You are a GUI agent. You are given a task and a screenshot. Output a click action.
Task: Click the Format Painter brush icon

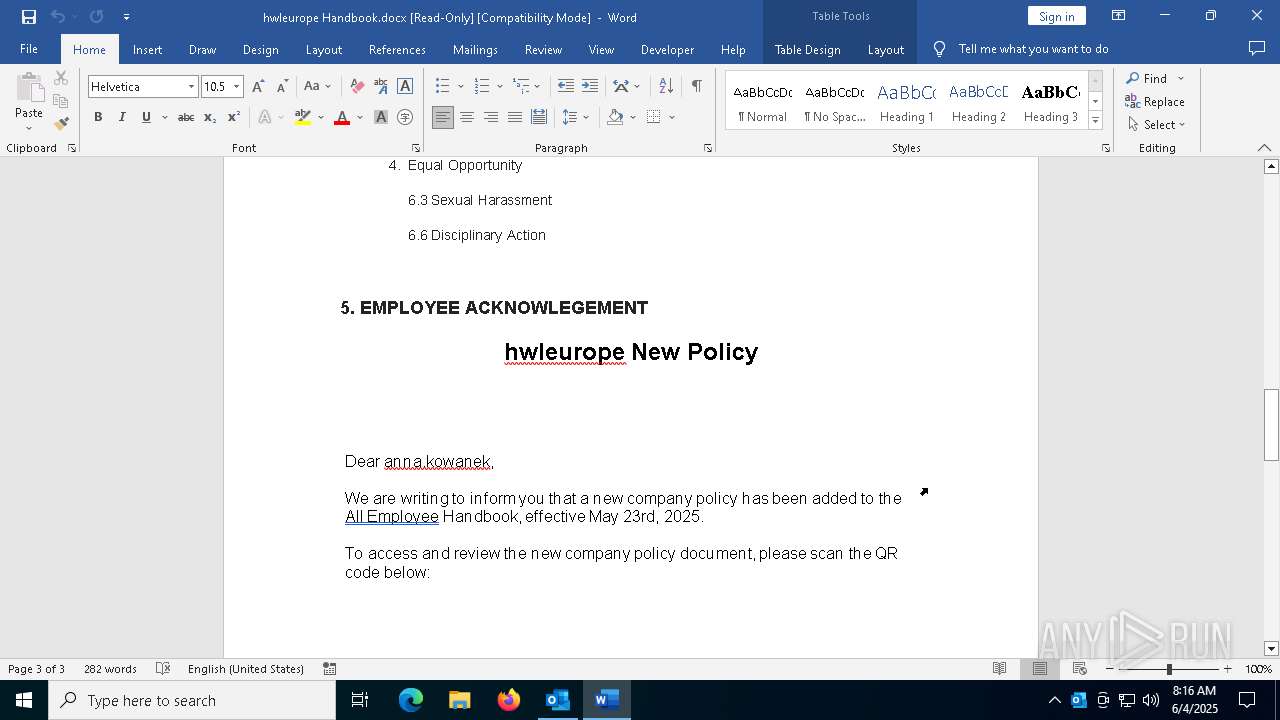[x=61, y=124]
